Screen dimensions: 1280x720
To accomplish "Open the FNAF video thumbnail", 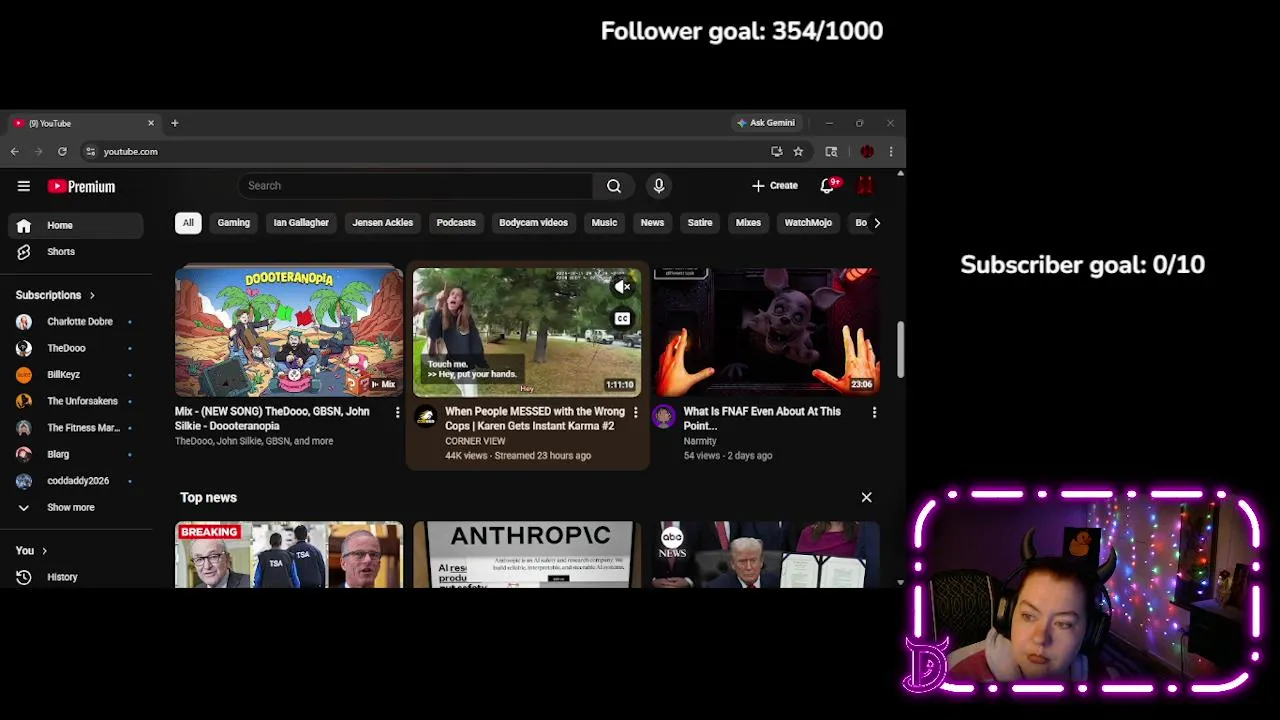I will tap(765, 332).
